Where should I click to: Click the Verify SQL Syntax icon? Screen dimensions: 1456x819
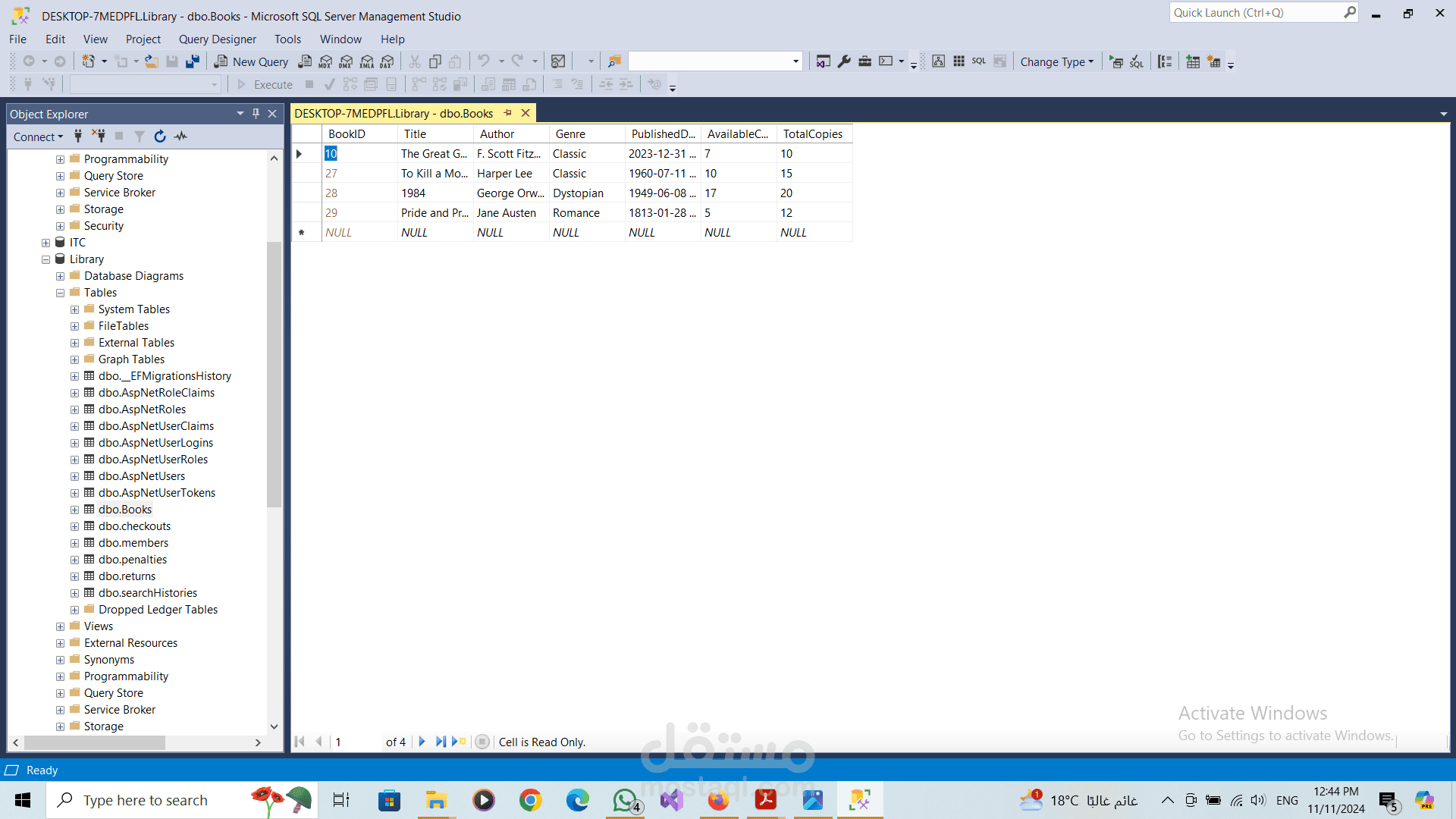point(1137,61)
